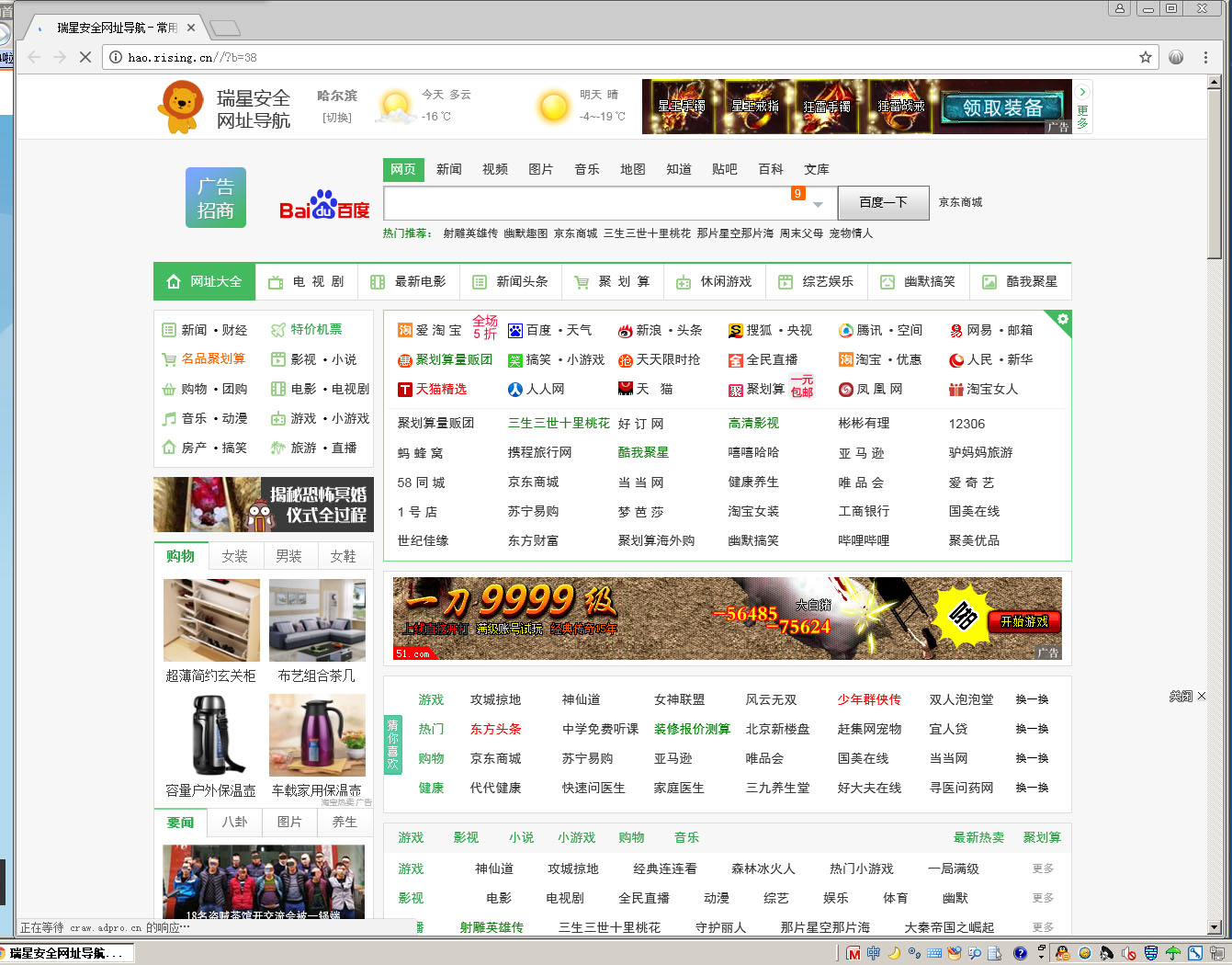Click the red Tmall icon beside 天猫精选

[x=405, y=390]
